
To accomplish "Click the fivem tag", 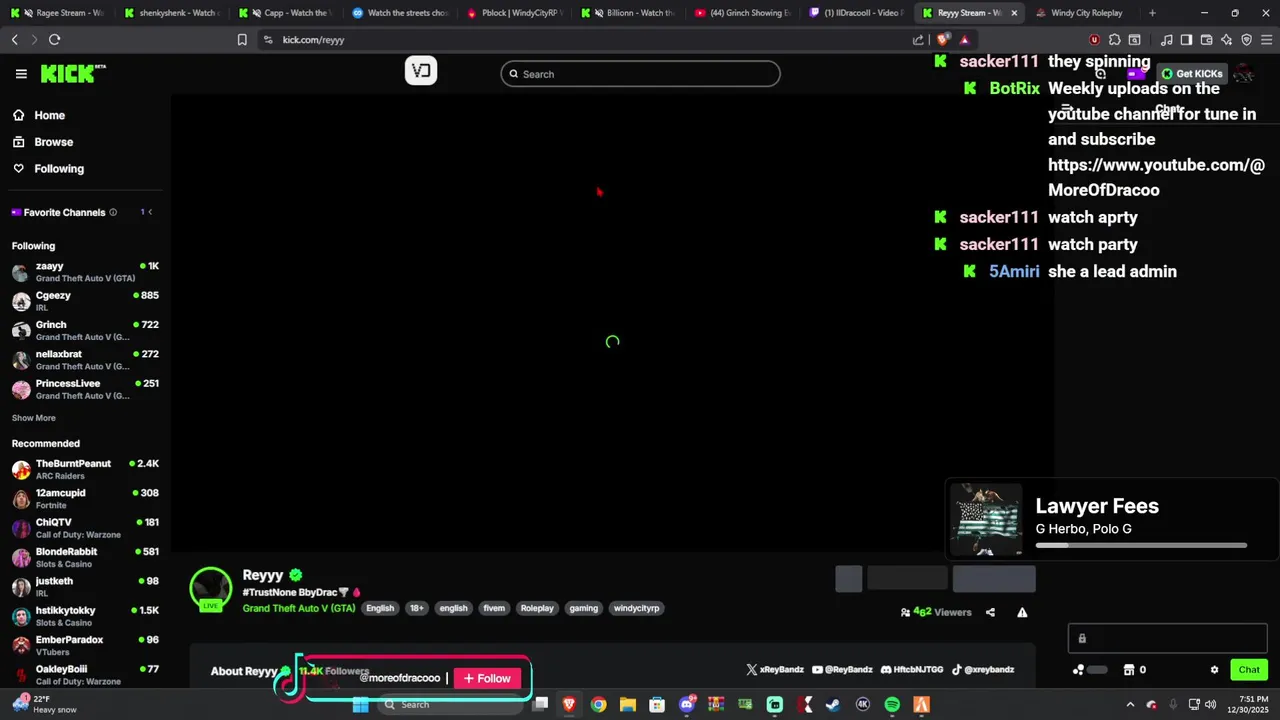I will coord(494,608).
